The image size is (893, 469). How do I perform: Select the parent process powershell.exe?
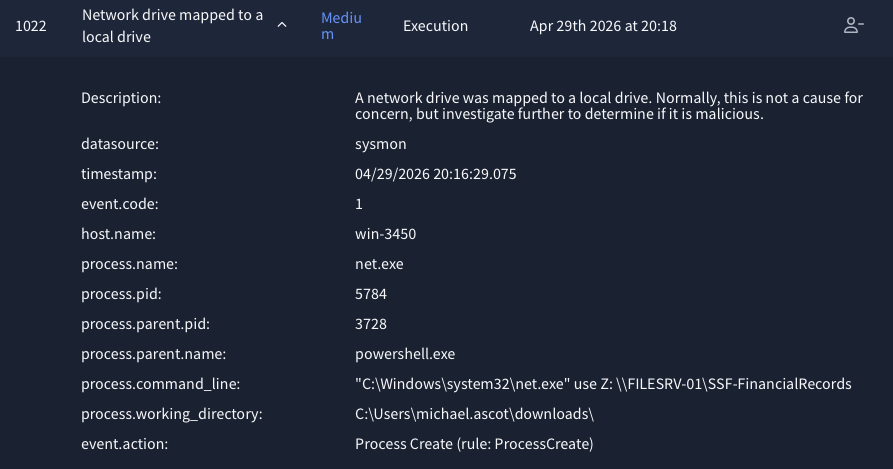coord(405,354)
